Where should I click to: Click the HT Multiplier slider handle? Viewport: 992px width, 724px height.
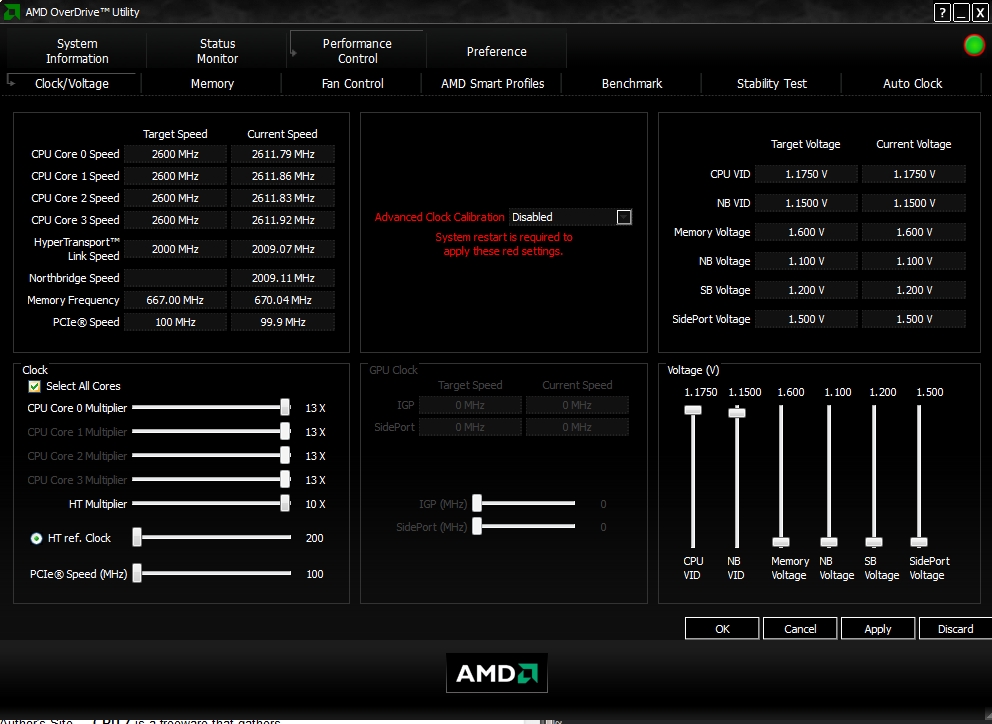pos(285,503)
